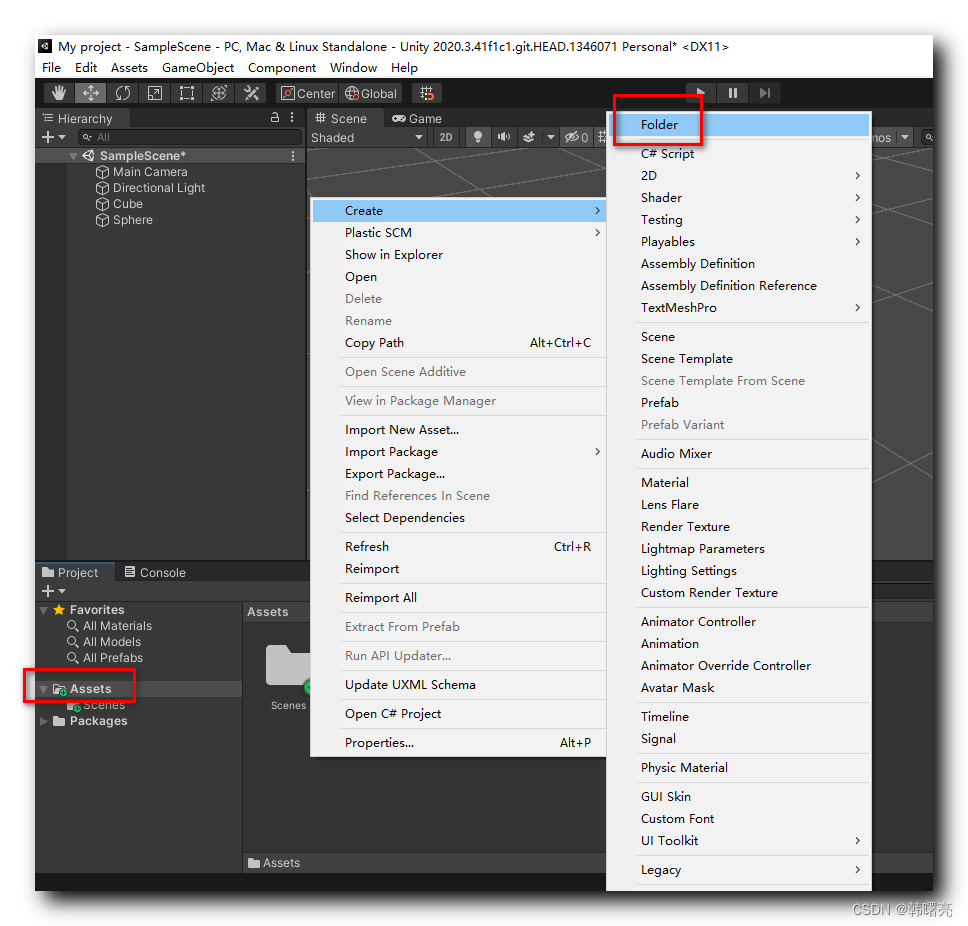
Task: Open the Component menu
Action: pyautogui.click(x=282, y=67)
